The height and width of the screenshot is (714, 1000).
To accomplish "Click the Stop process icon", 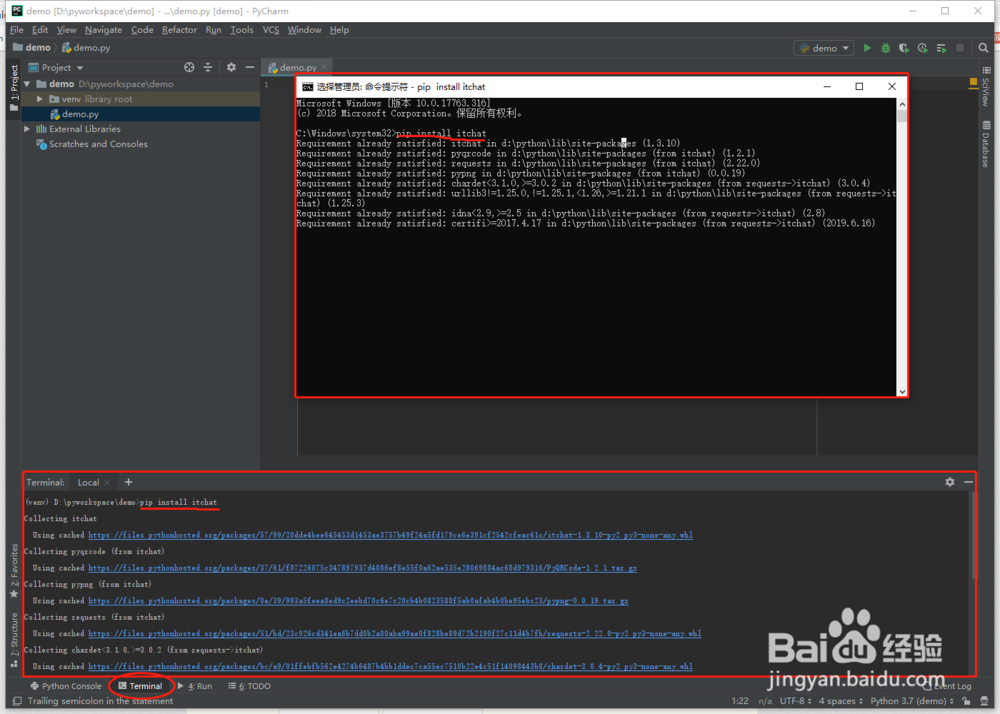I will (x=960, y=48).
